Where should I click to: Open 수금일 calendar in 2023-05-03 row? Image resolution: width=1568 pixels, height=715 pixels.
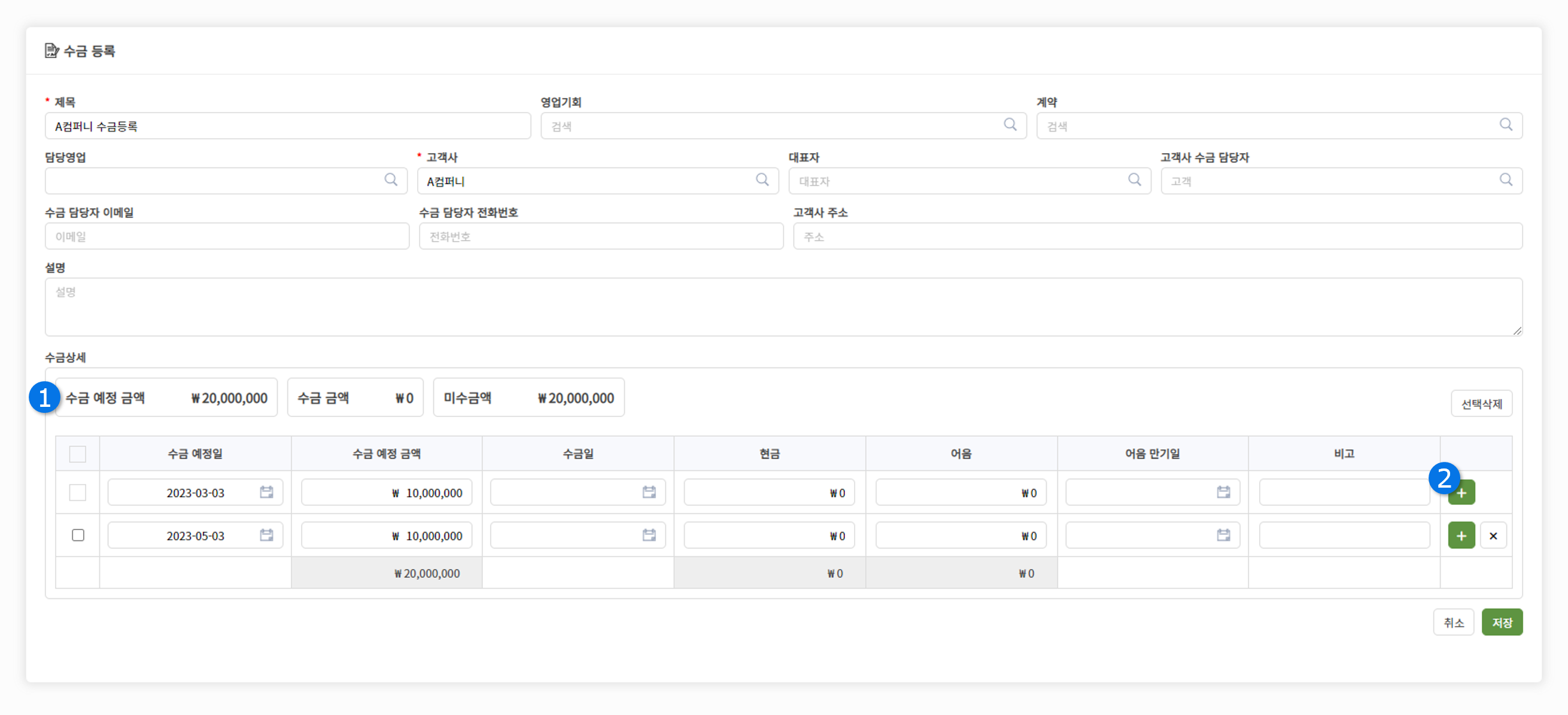coord(649,536)
